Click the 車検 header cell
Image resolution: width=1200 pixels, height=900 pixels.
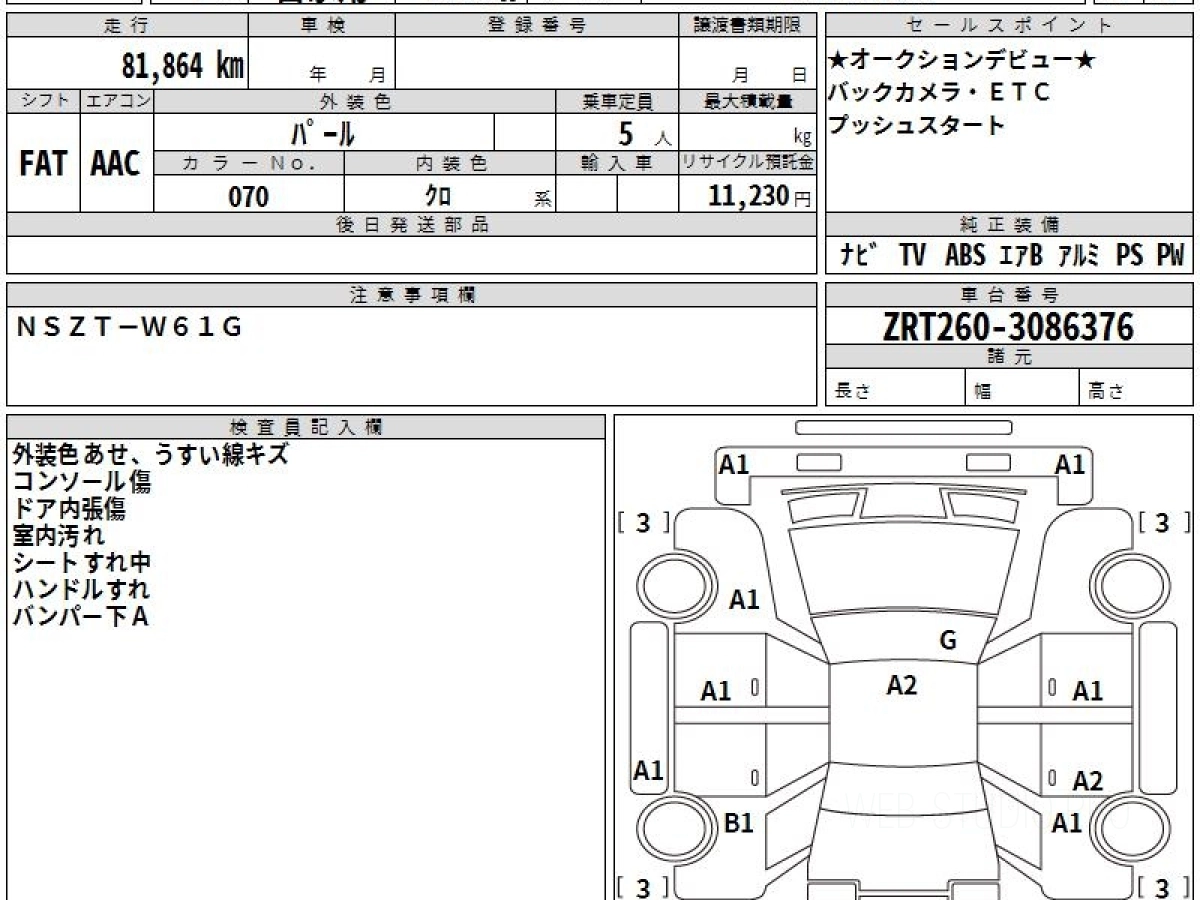[321, 26]
